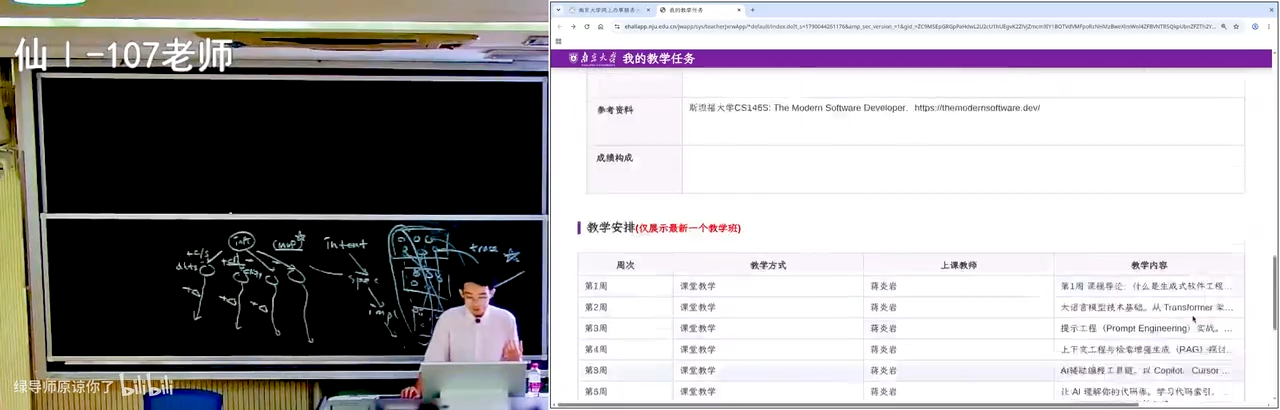This screenshot has width=1280, height=410.
Task: Select 课堂教学 in the 第1周 row
Action: (768, 286)
